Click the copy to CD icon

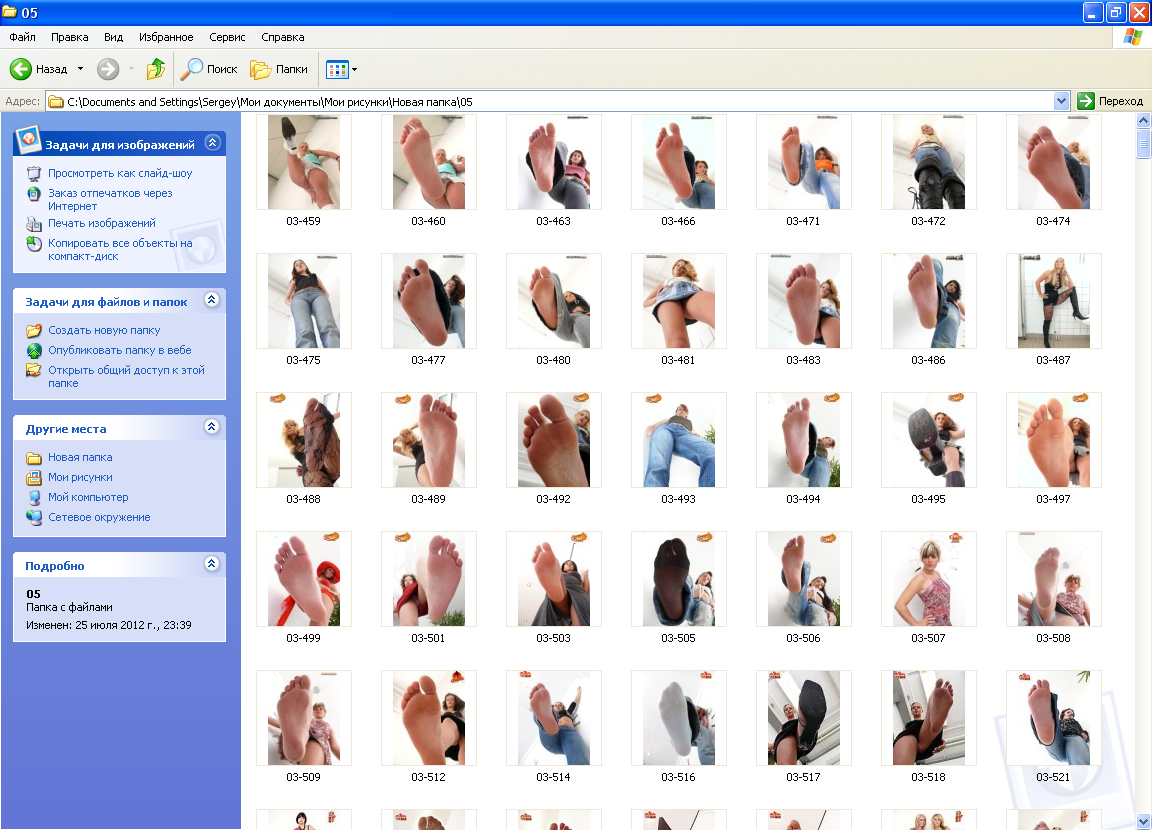pos(34,244)
